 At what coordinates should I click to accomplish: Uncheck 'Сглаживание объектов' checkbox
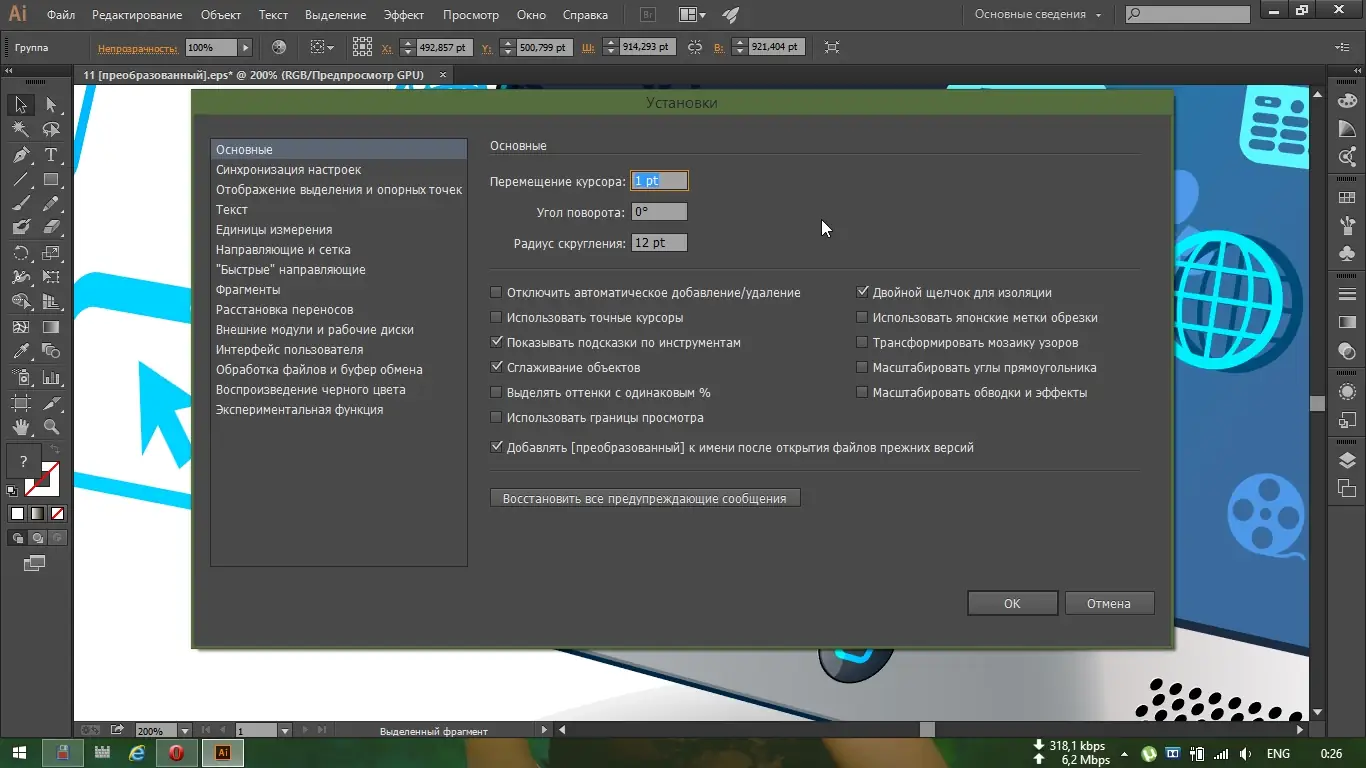[496, 368]
